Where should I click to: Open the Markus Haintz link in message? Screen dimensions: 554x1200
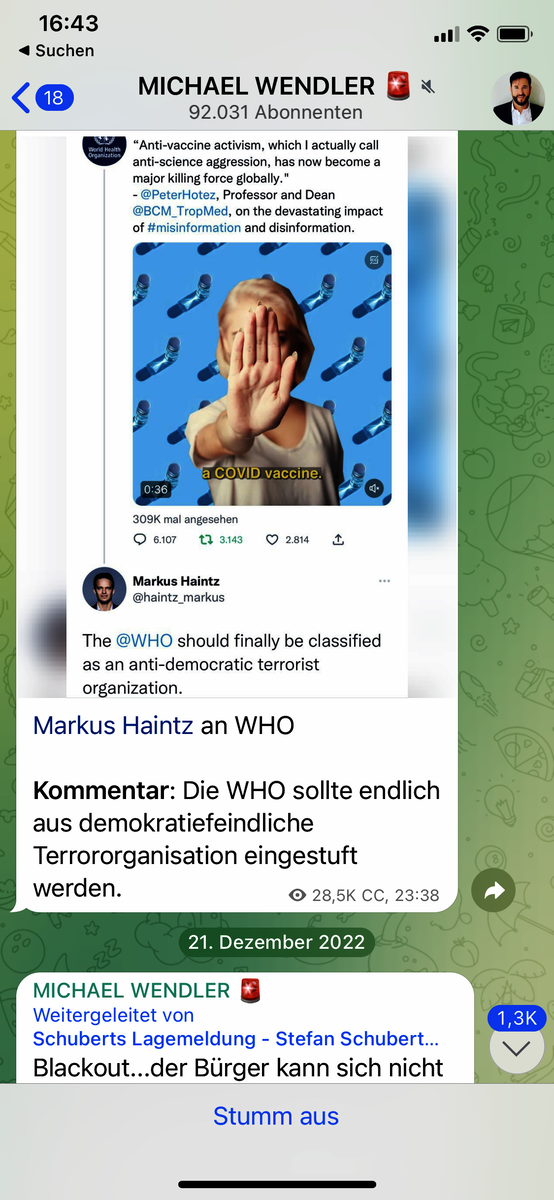[x=113, y=725]
